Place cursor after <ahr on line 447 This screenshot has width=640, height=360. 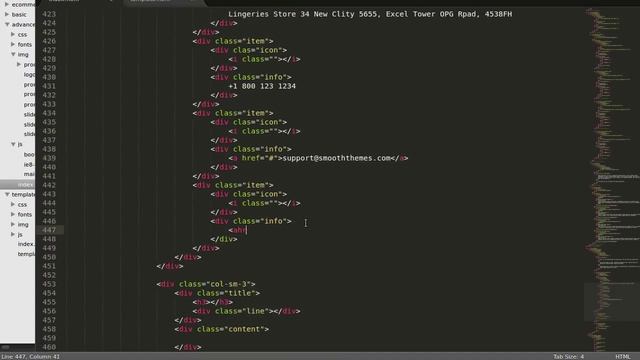[x=247, y=230]
